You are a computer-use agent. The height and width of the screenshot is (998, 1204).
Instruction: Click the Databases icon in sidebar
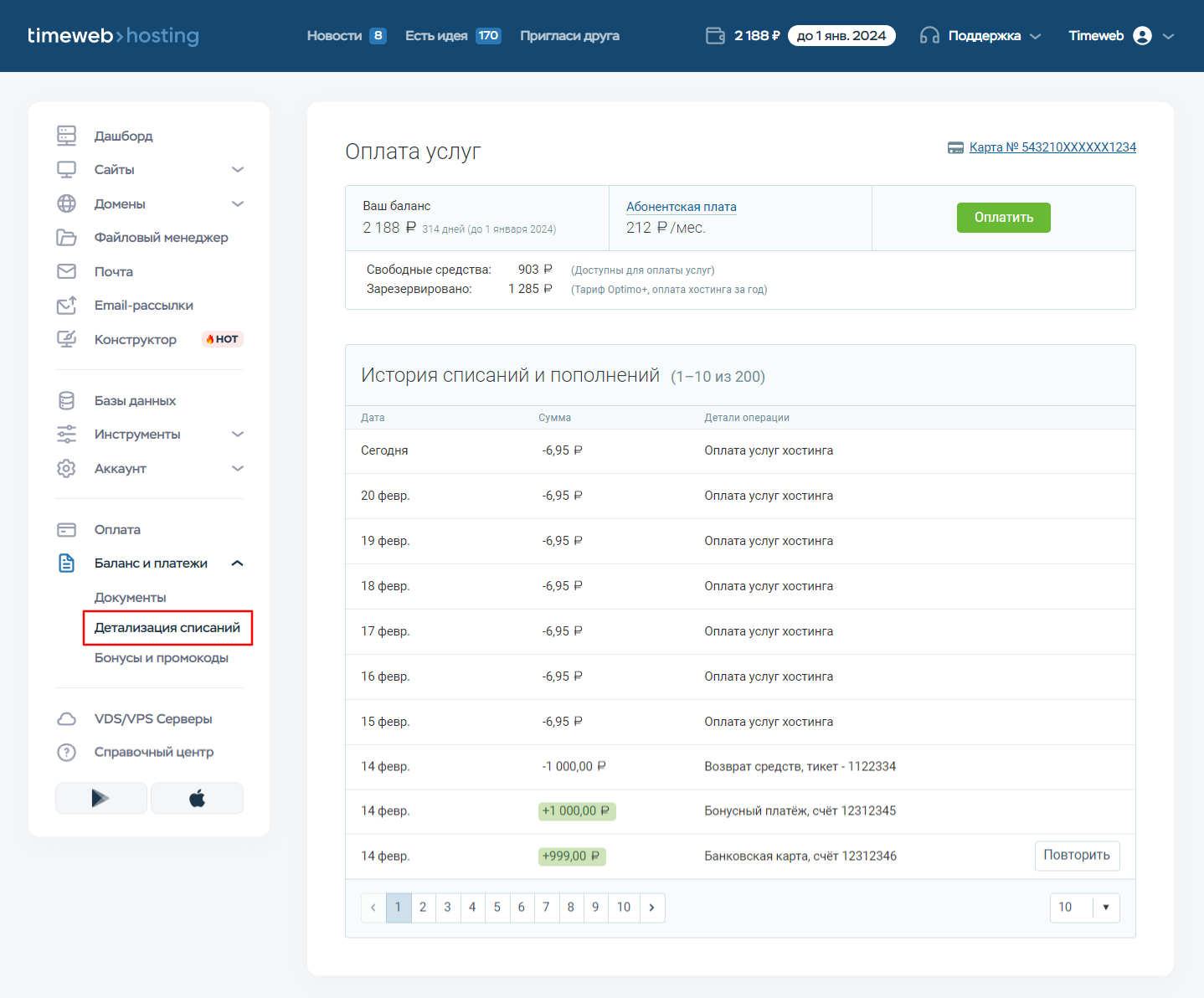point(66,401)
